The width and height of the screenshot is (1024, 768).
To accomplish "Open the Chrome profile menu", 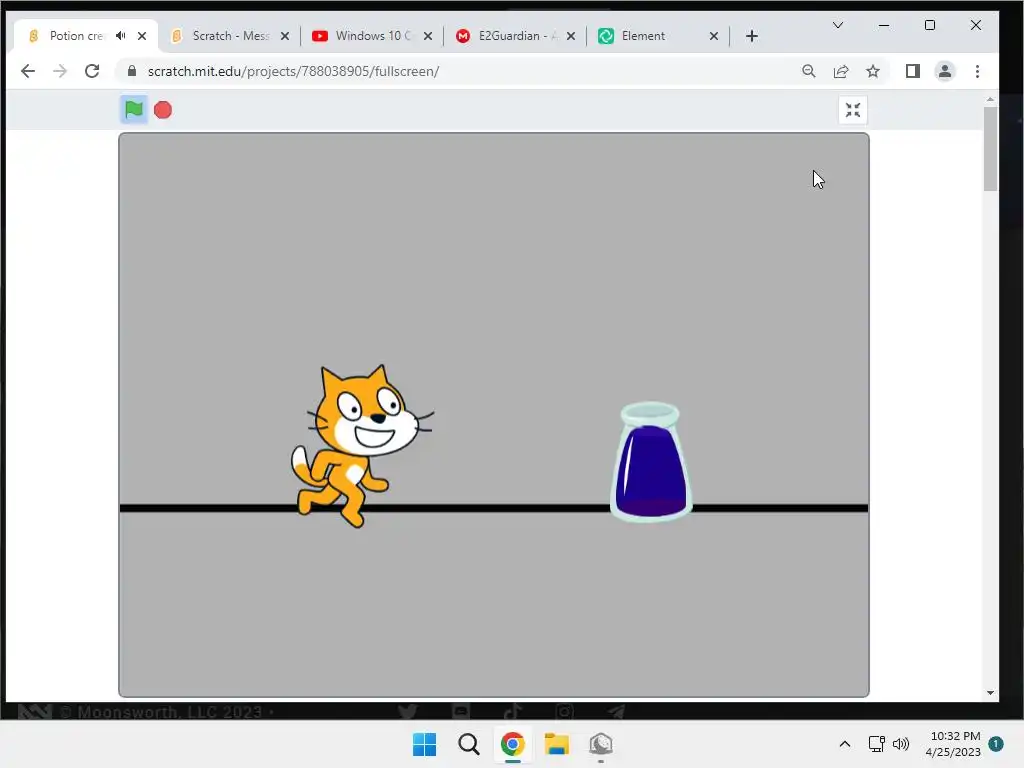I will tap(945, 71).
